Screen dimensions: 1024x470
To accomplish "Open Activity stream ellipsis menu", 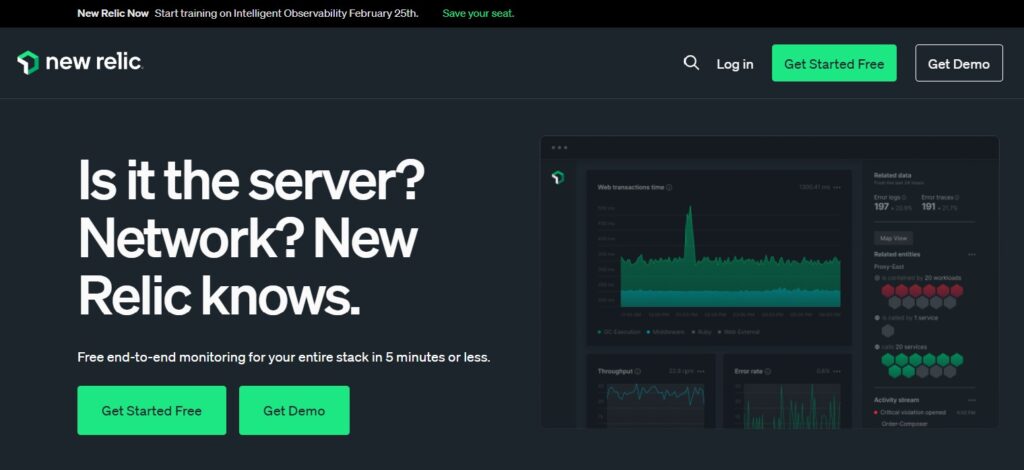I will (972, 400).
